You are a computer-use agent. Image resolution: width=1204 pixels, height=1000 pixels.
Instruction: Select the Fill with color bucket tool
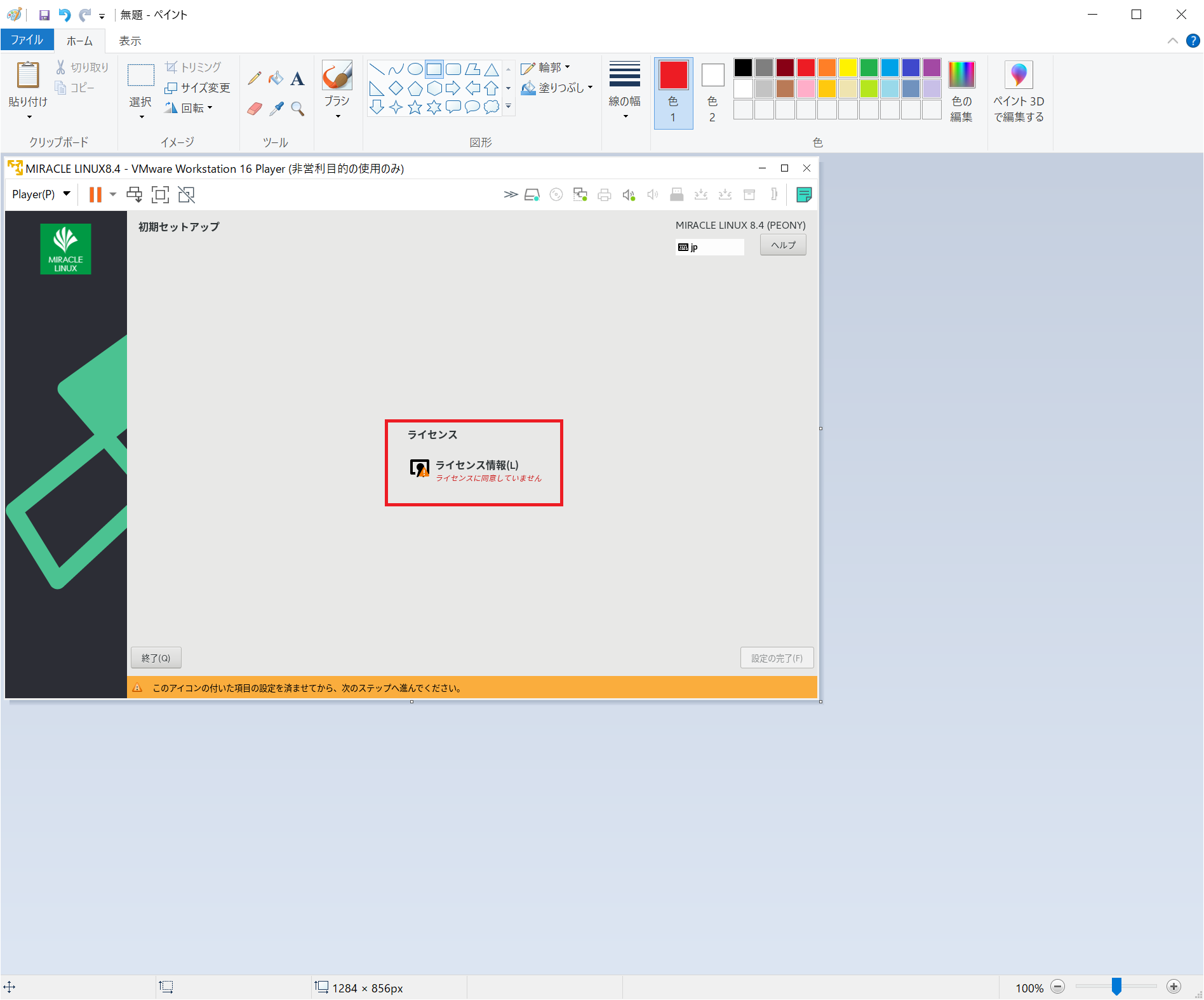click(x=276, y=78)
